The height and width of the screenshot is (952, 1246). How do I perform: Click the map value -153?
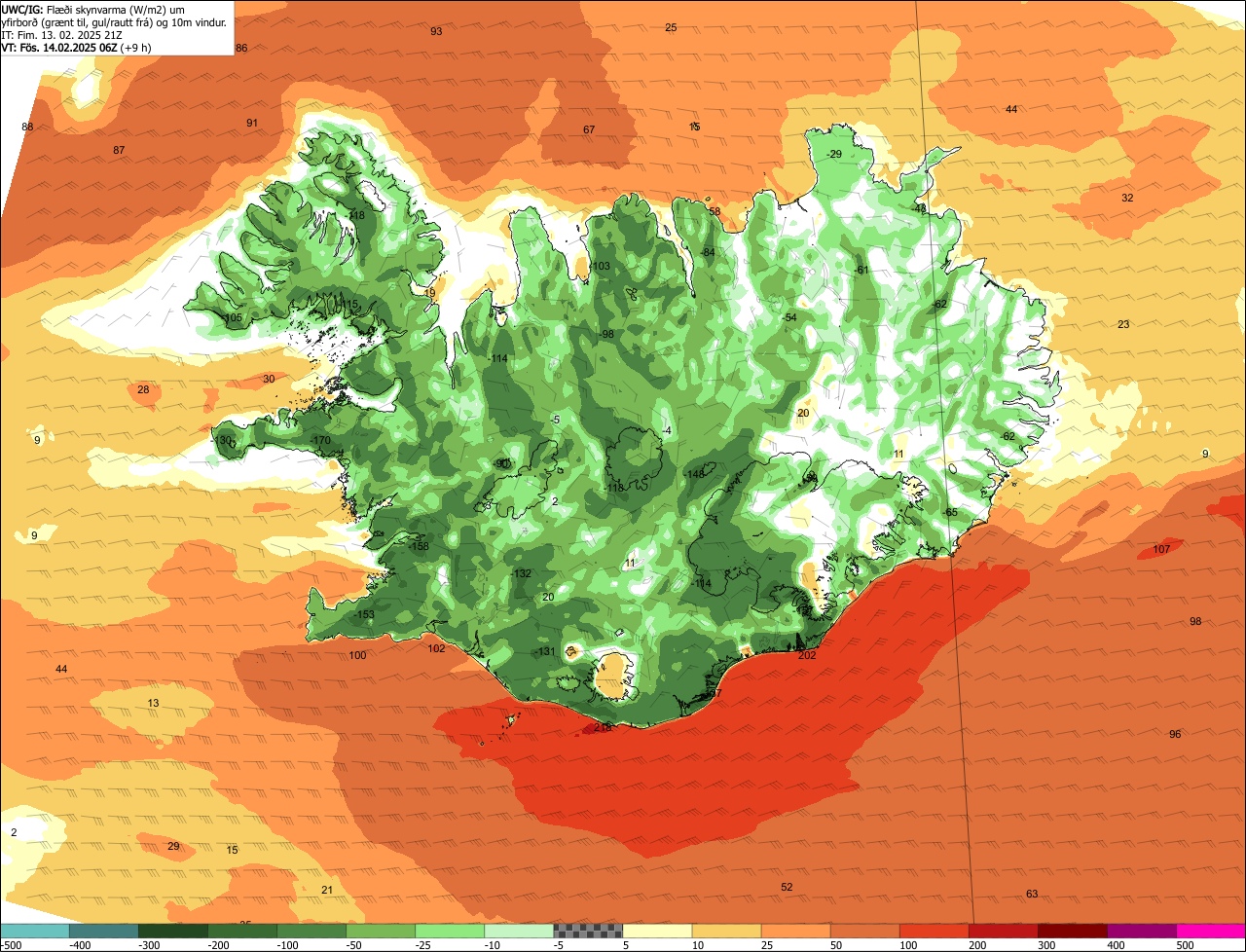[363, 614]
